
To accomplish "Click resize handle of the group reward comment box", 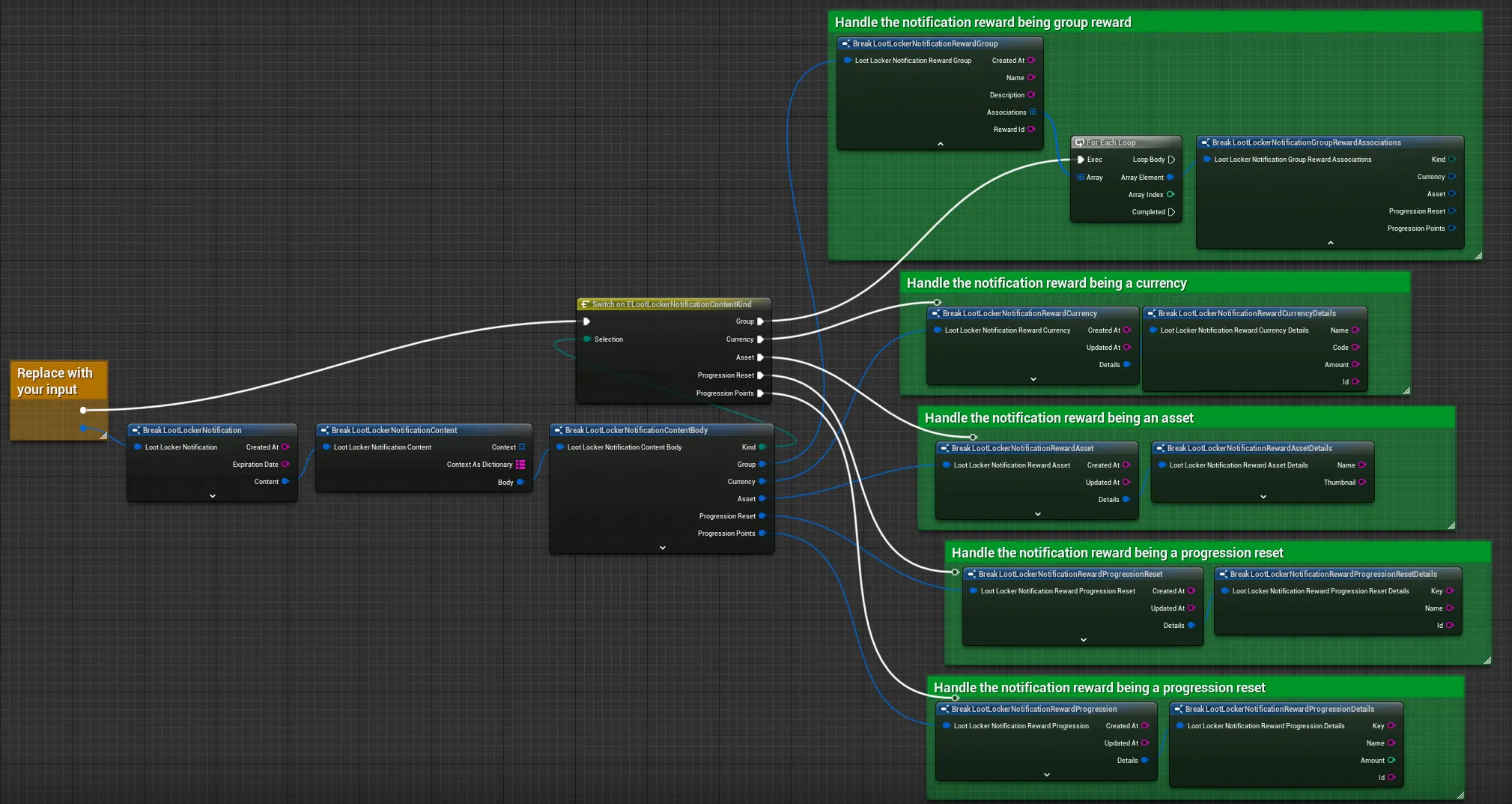I will pyautogui.click(x=1478, y=256).
